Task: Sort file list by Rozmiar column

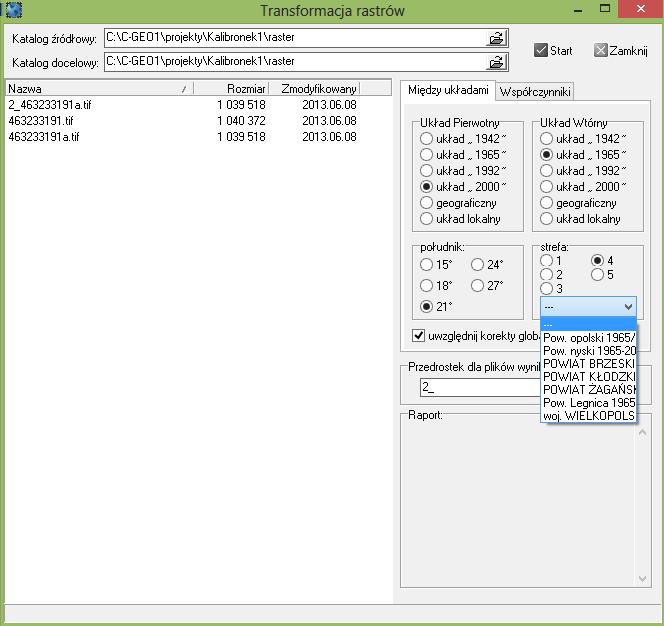Action: pos(231,89)
